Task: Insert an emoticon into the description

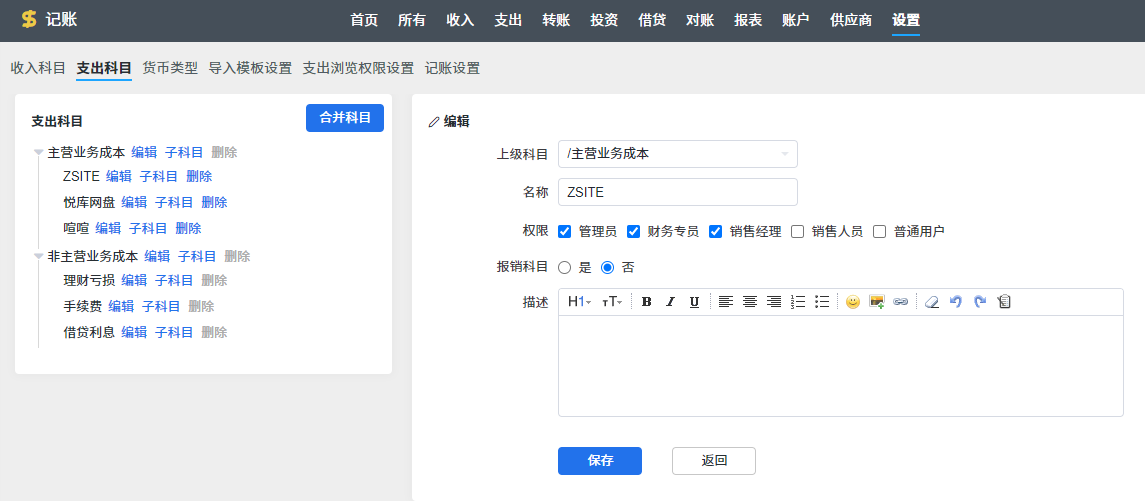Action: pos(852,302)
